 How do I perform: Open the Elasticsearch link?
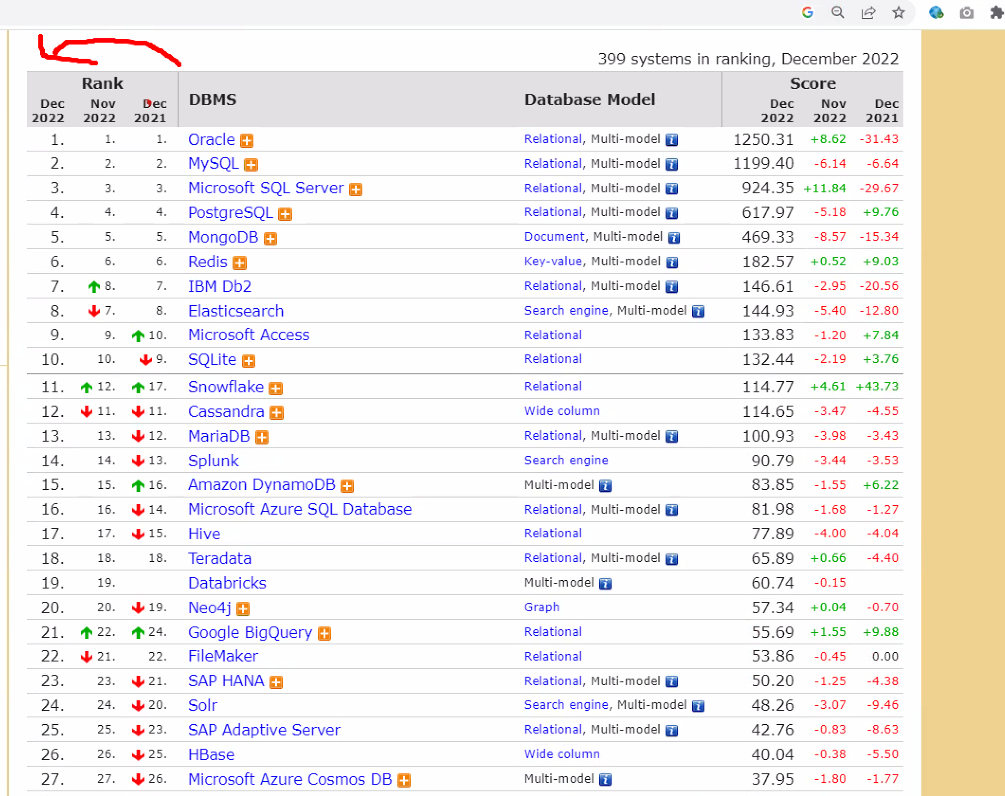point(236,311)
